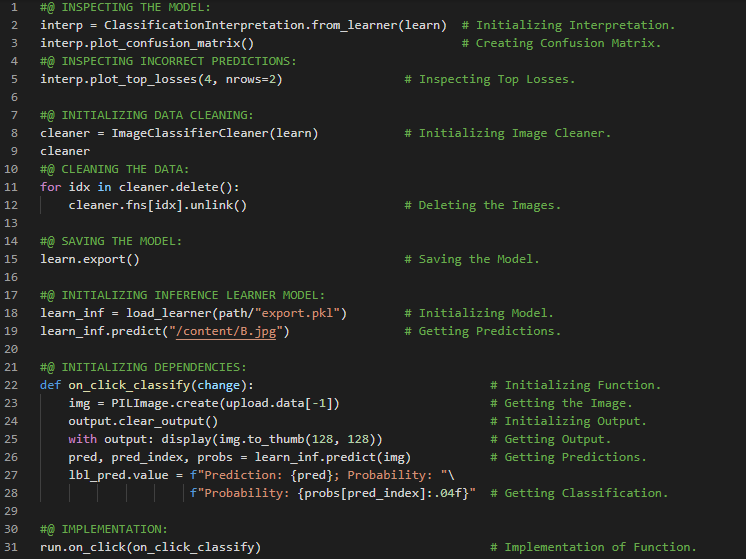
Task: Click the learn.export() statement
Action: [90, 259]
